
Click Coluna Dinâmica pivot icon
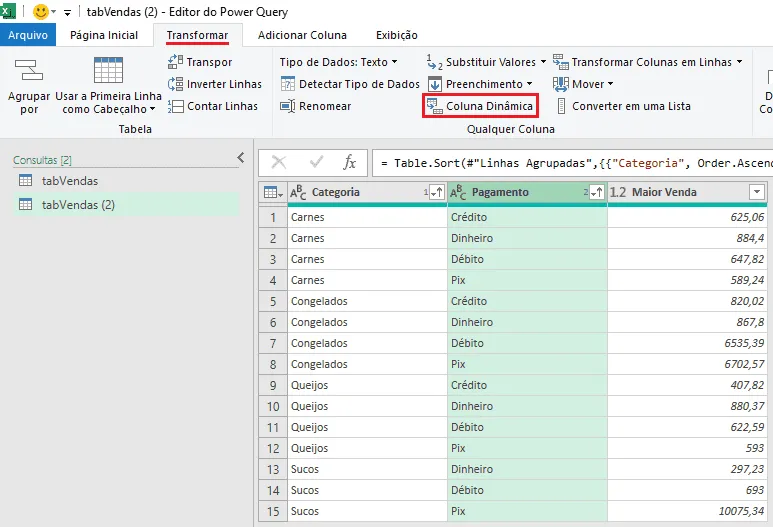[x=435, y=106]
